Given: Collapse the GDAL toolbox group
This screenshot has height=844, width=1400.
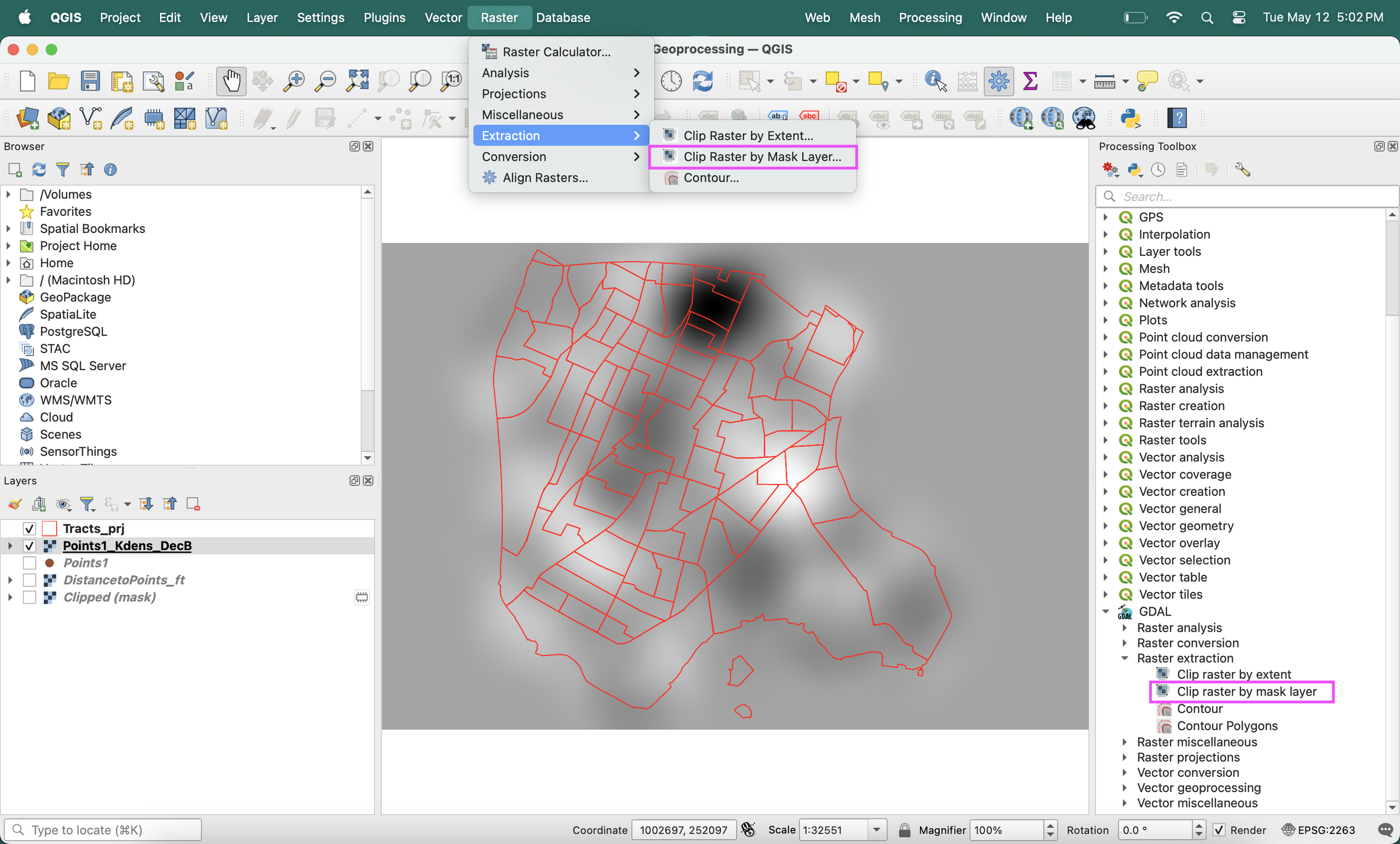Looking at the screenshot, I should coord(1105,612).
